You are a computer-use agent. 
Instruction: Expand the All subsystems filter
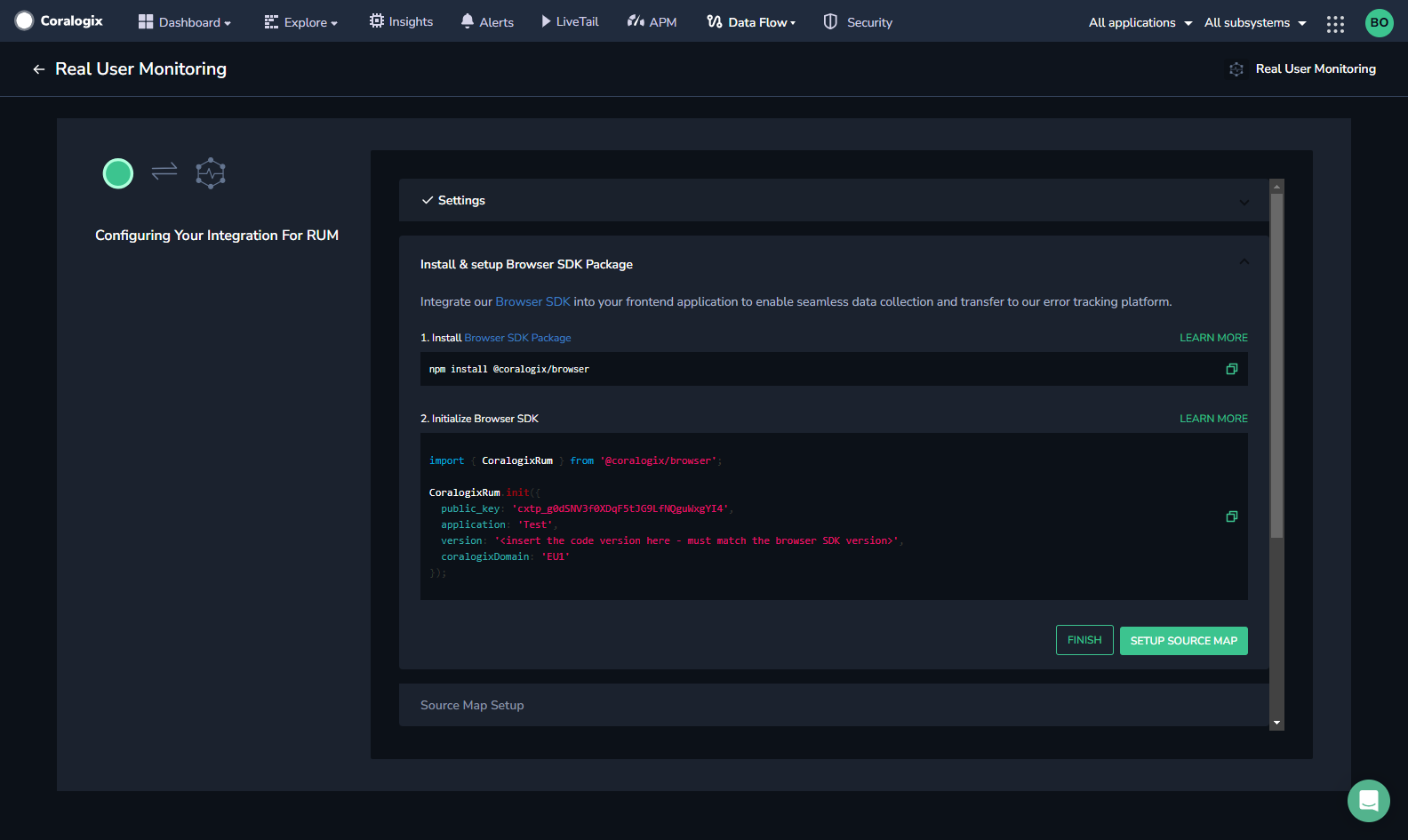(1255, 22)
